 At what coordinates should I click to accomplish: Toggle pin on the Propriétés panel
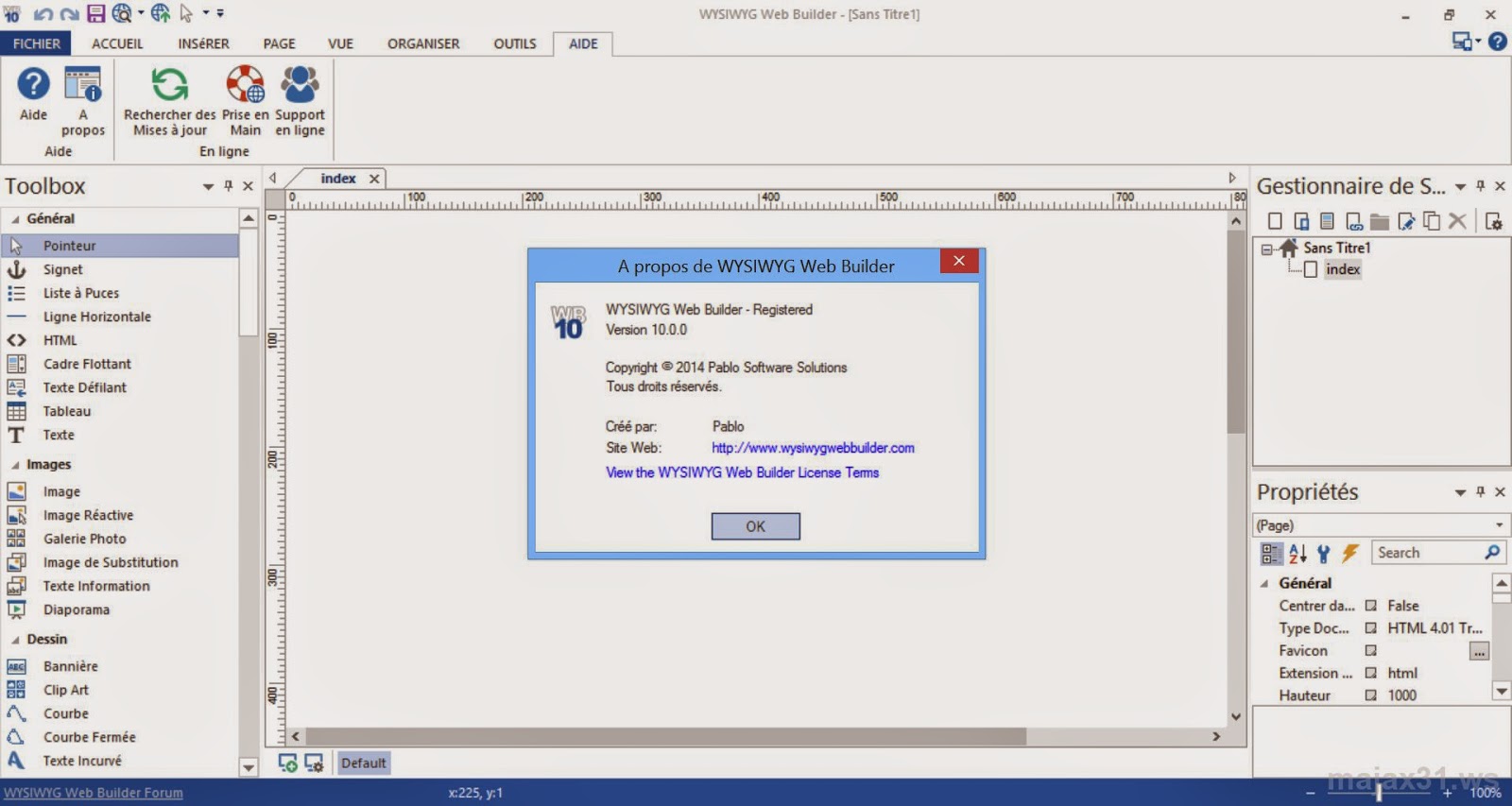pyautogui.click(x=1480, y=491)
